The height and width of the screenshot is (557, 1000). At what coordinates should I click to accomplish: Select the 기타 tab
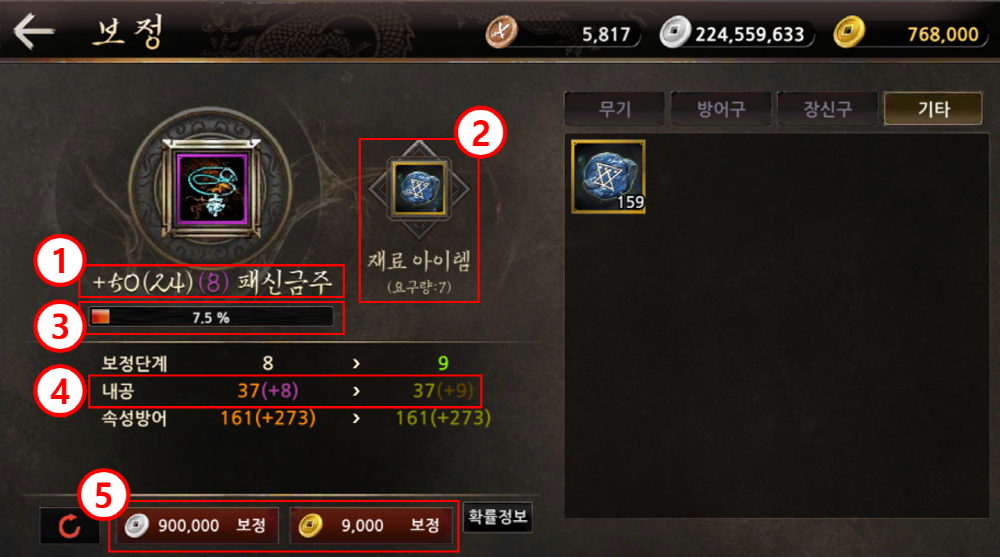click(x=933, y=109)
